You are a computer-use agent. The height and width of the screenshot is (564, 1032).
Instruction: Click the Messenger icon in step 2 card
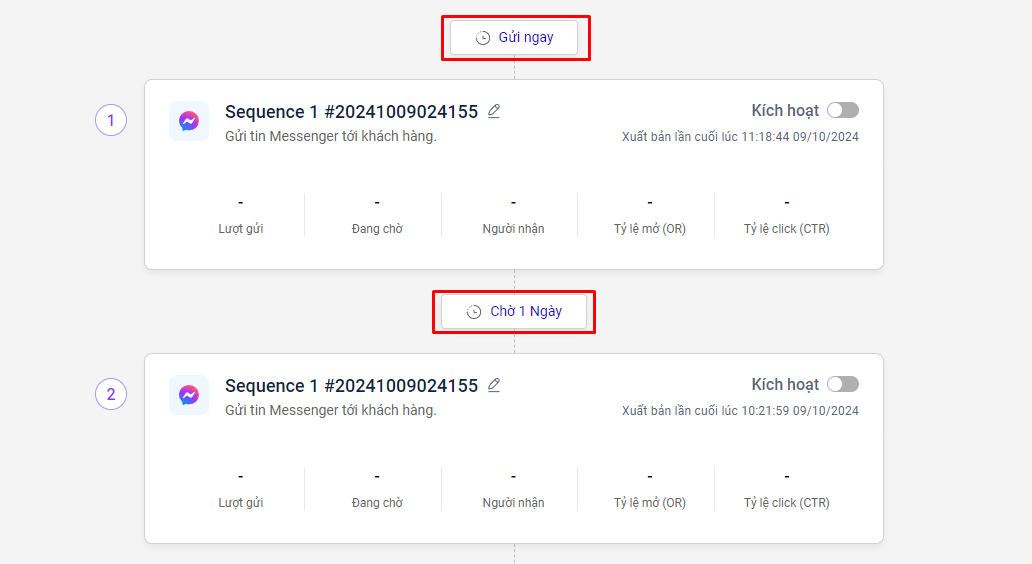coord(189,395)
